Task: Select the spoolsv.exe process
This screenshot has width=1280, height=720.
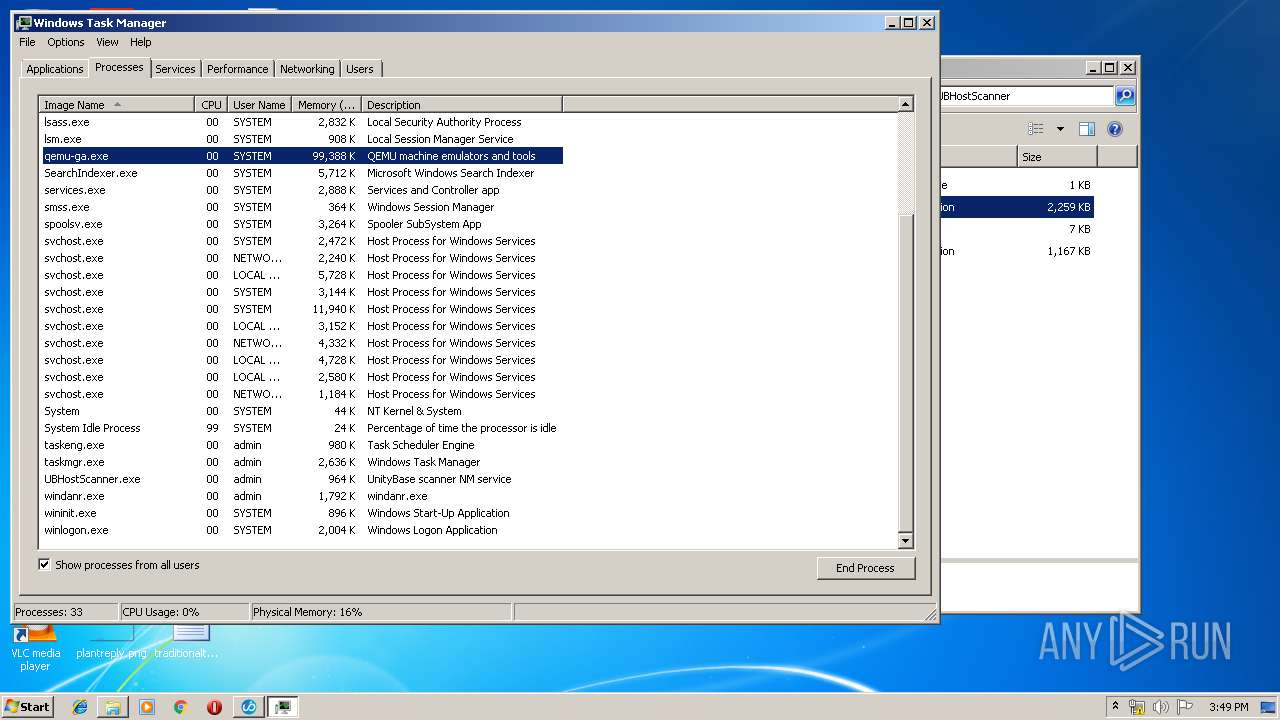Action: pyautogui.click(x=301, y=224)
